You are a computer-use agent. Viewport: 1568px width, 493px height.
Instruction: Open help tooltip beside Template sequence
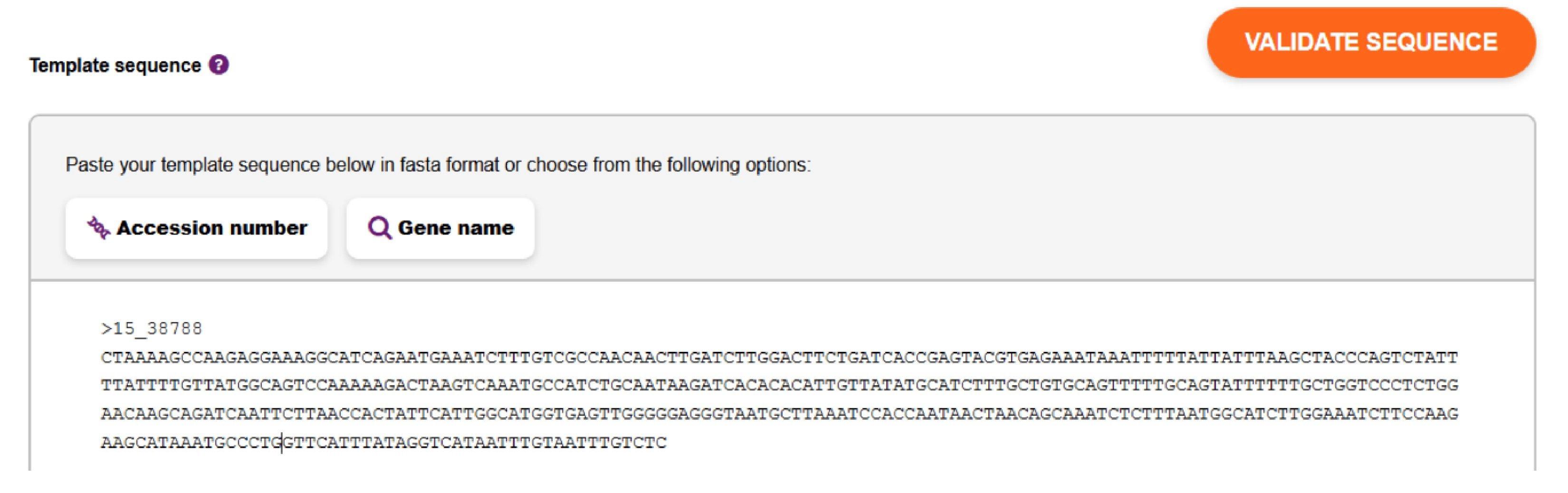(219, 65)
